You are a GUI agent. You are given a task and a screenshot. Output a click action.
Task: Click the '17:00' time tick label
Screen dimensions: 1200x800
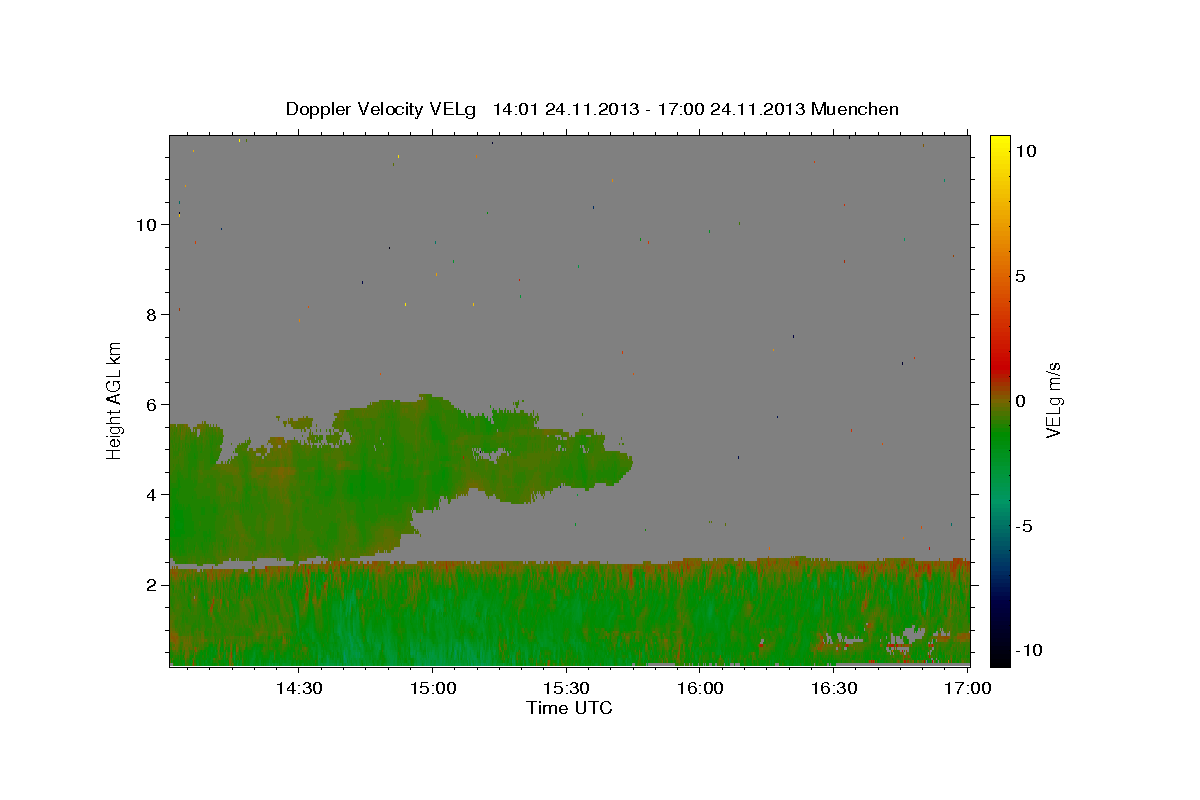point(969,688)
